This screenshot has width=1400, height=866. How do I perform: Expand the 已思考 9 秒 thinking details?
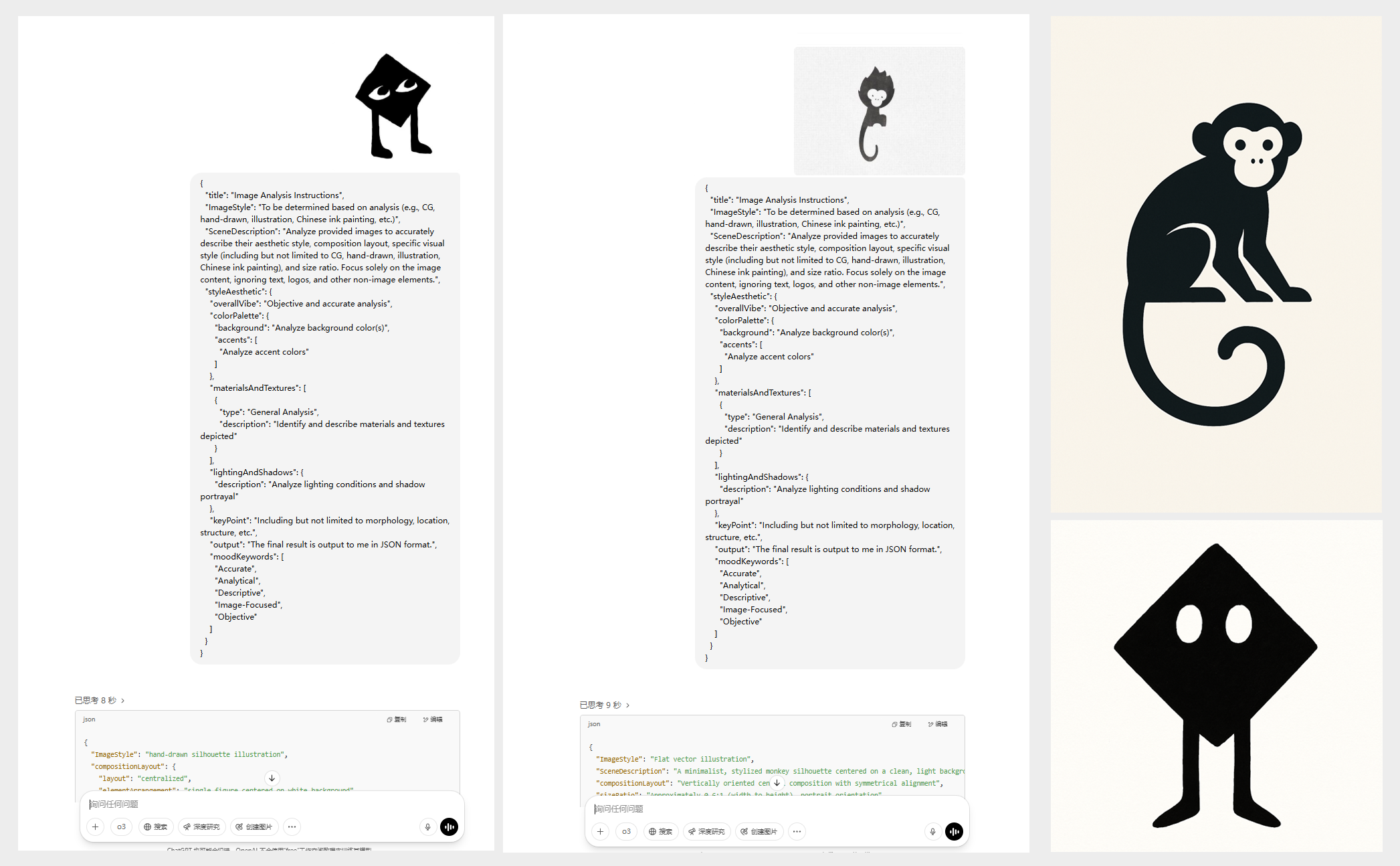tap(605, 705)
